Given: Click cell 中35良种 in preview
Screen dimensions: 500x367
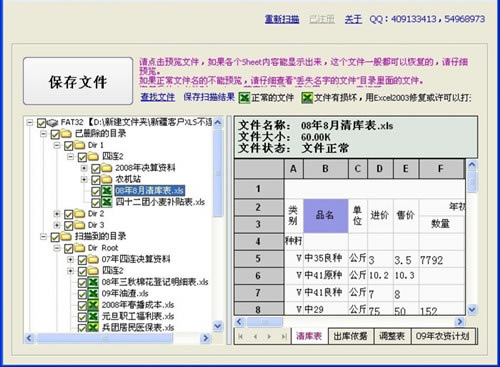Looking at the screenshot, I should (x=324, y=258).
